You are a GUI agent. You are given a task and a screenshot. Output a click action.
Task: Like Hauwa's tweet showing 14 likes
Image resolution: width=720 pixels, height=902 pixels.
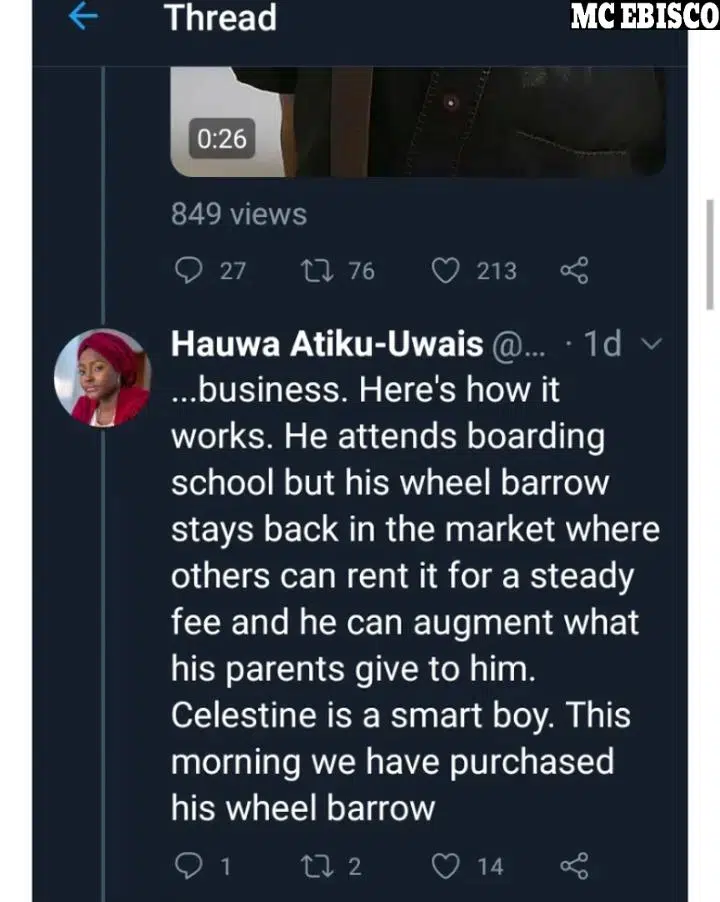(x=446, y=866)
